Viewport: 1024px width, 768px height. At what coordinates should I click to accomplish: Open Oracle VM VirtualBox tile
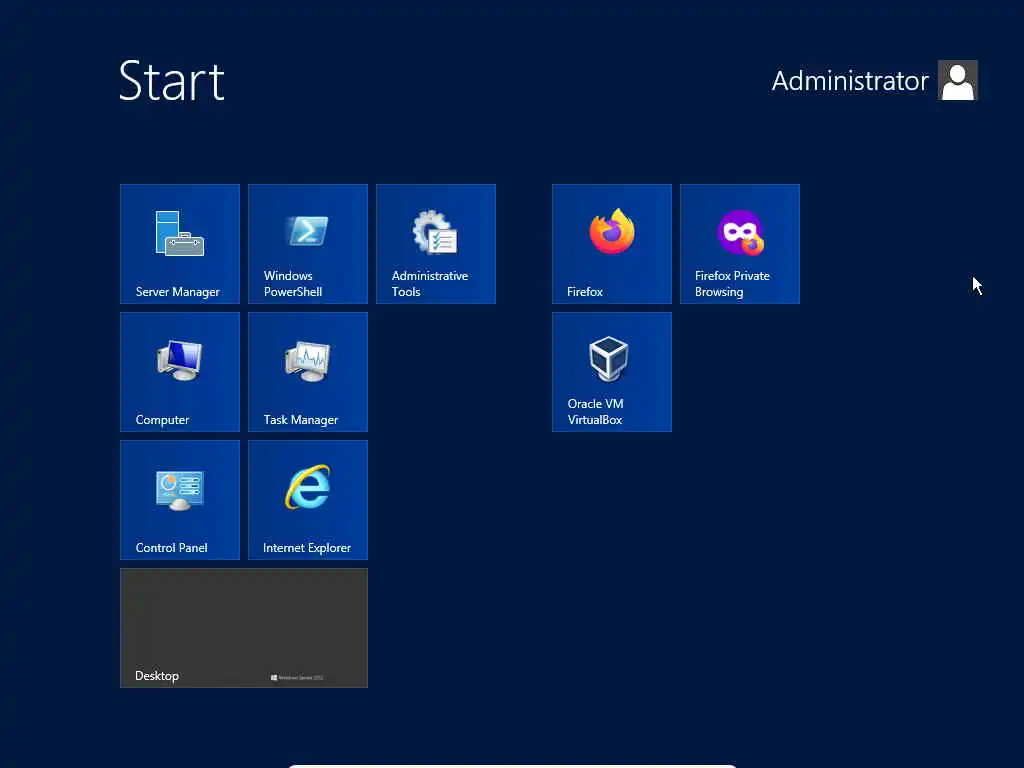point(611,372)
